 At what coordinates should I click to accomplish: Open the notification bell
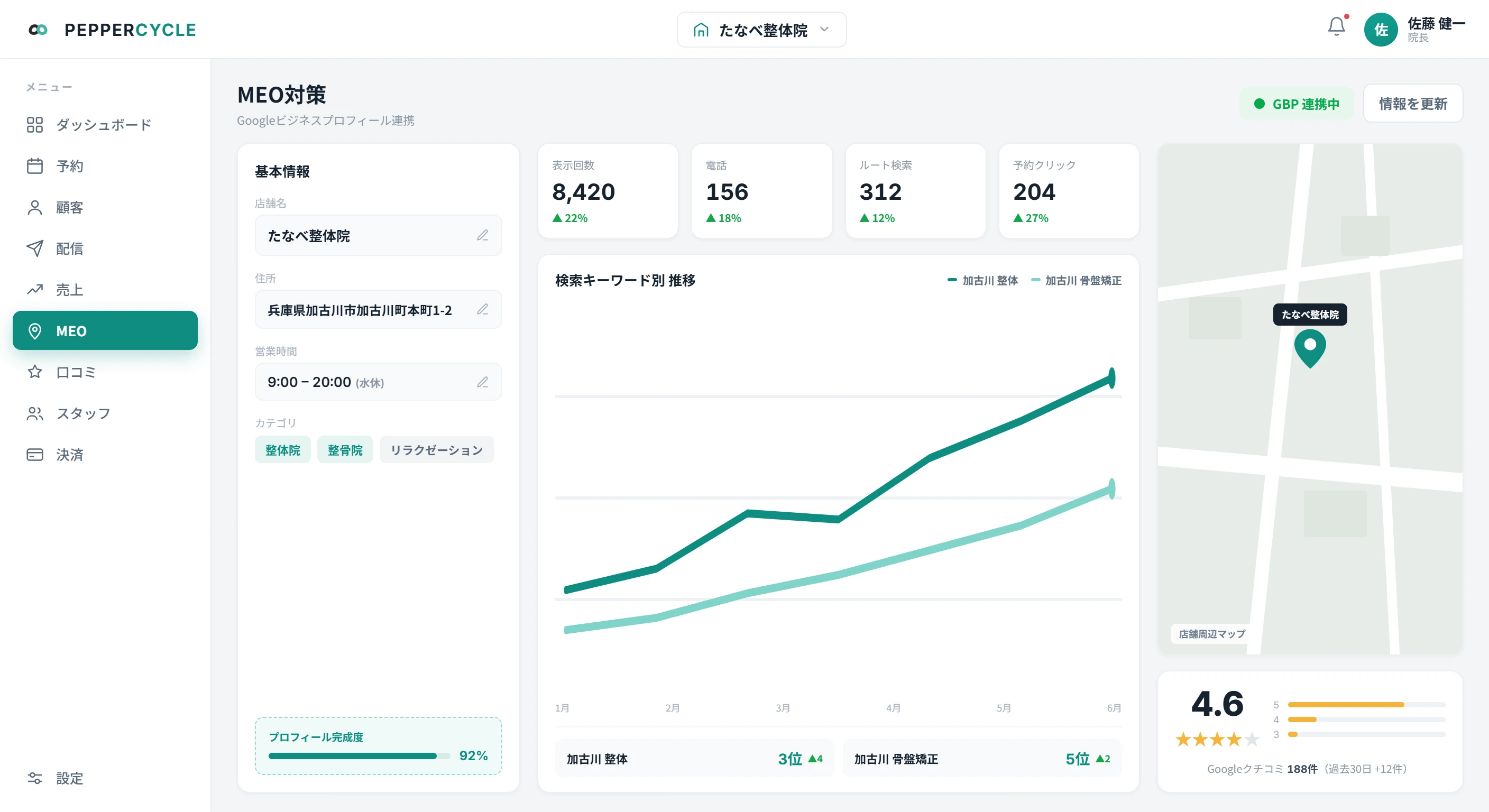(x=1336, y=26)
